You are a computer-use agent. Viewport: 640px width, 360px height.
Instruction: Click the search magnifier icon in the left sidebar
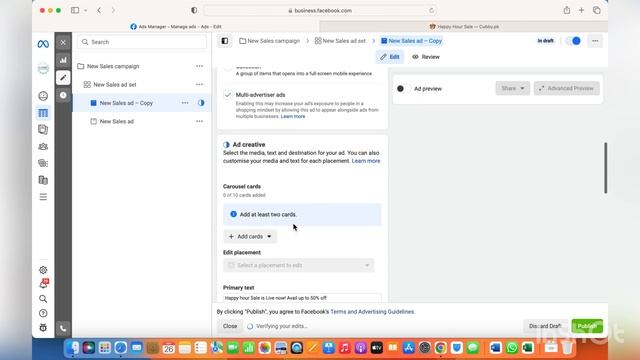coord(43,299)
